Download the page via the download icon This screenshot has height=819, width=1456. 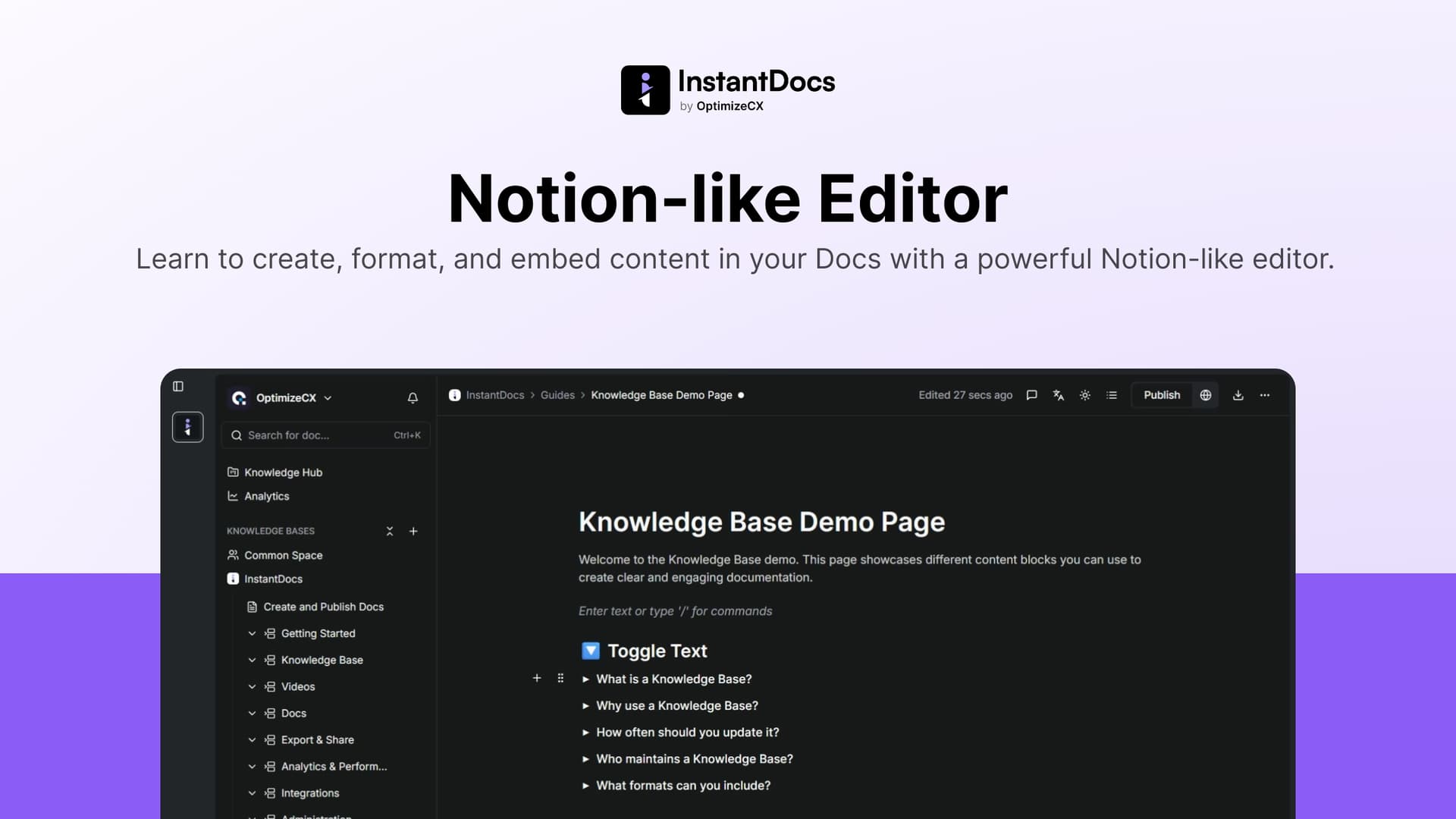point(1238,395)
